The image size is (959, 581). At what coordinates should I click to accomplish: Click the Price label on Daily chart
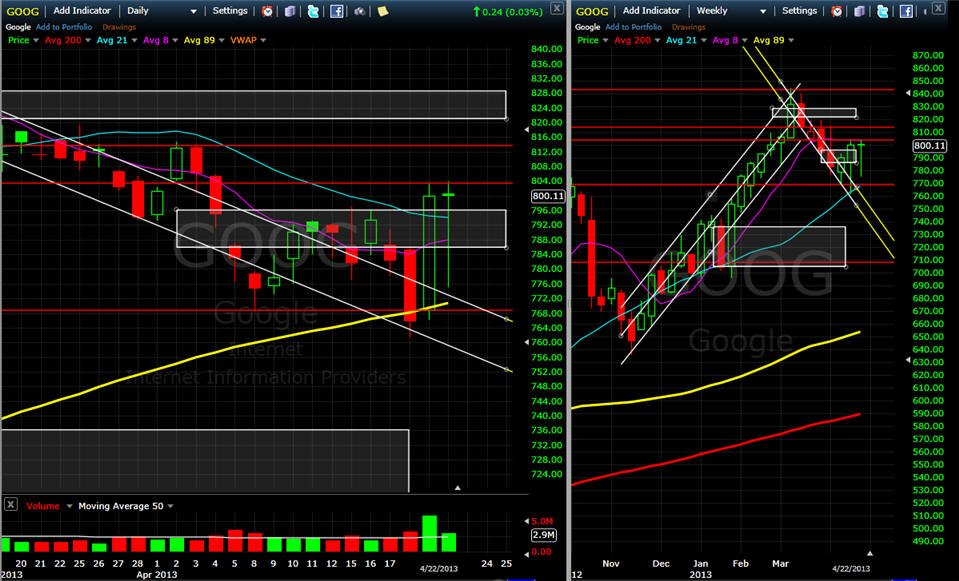(18, 40)
